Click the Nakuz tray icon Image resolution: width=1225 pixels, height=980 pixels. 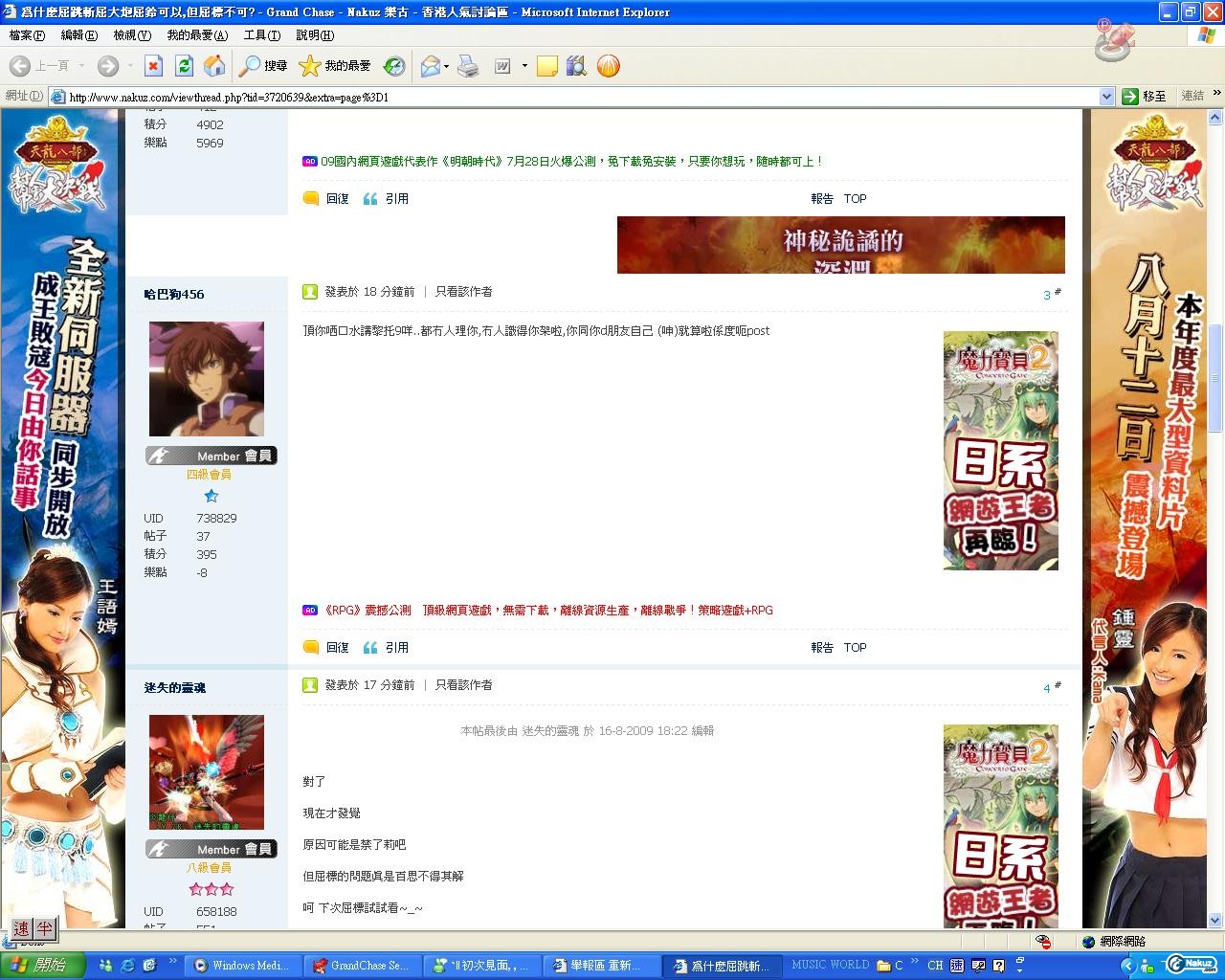(1192, 965)
